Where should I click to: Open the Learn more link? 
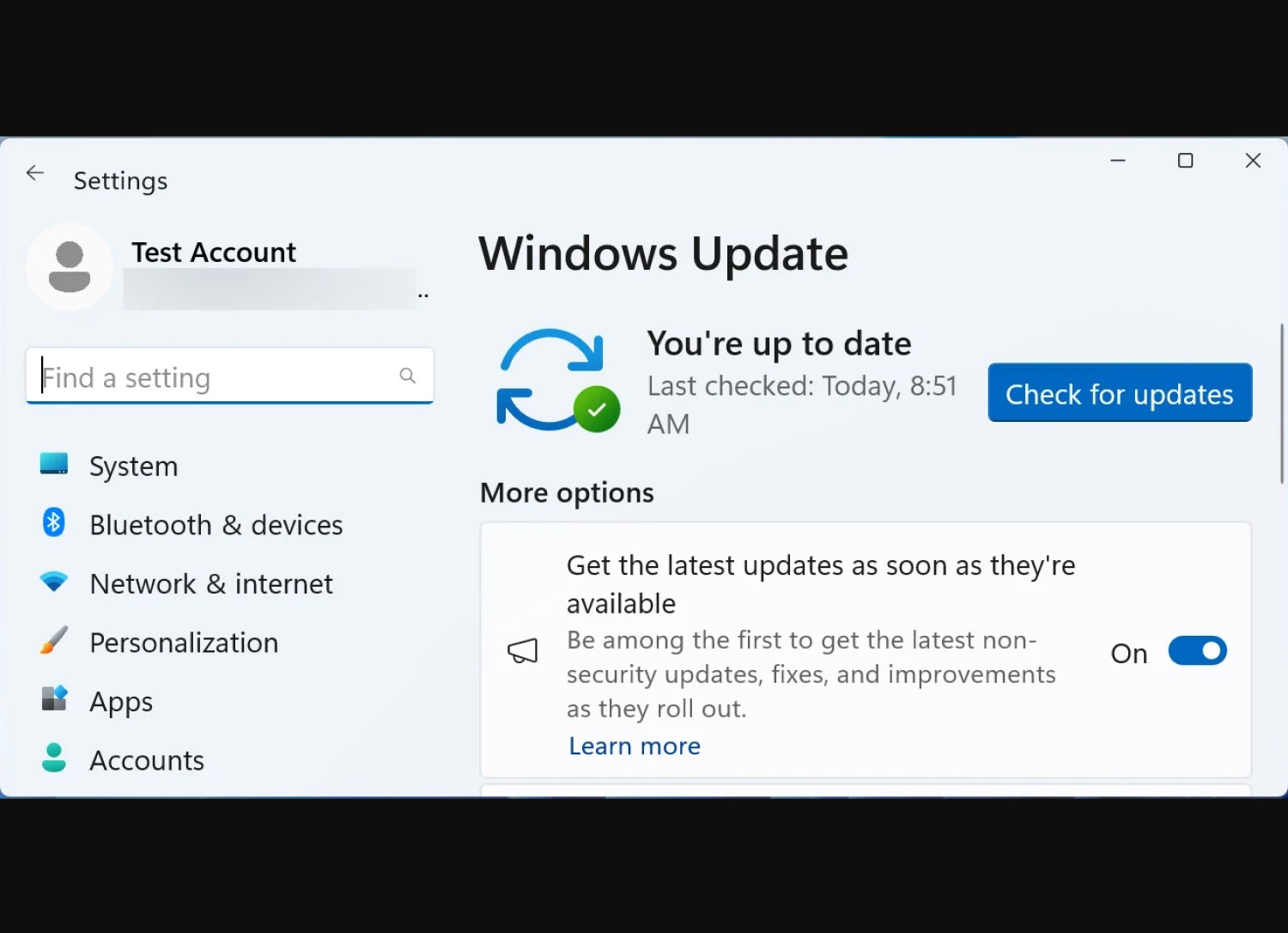tap(635, 746)
